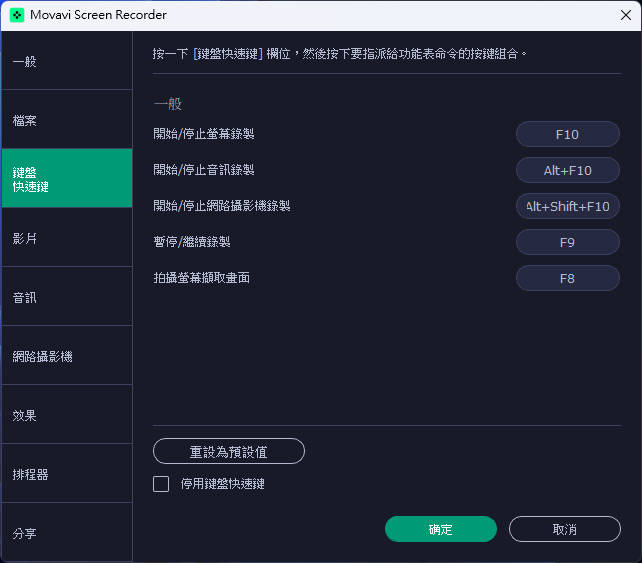Open the 排程器 tab
Viewport: 642px width, 563px height.
click(x=67, y=473)
